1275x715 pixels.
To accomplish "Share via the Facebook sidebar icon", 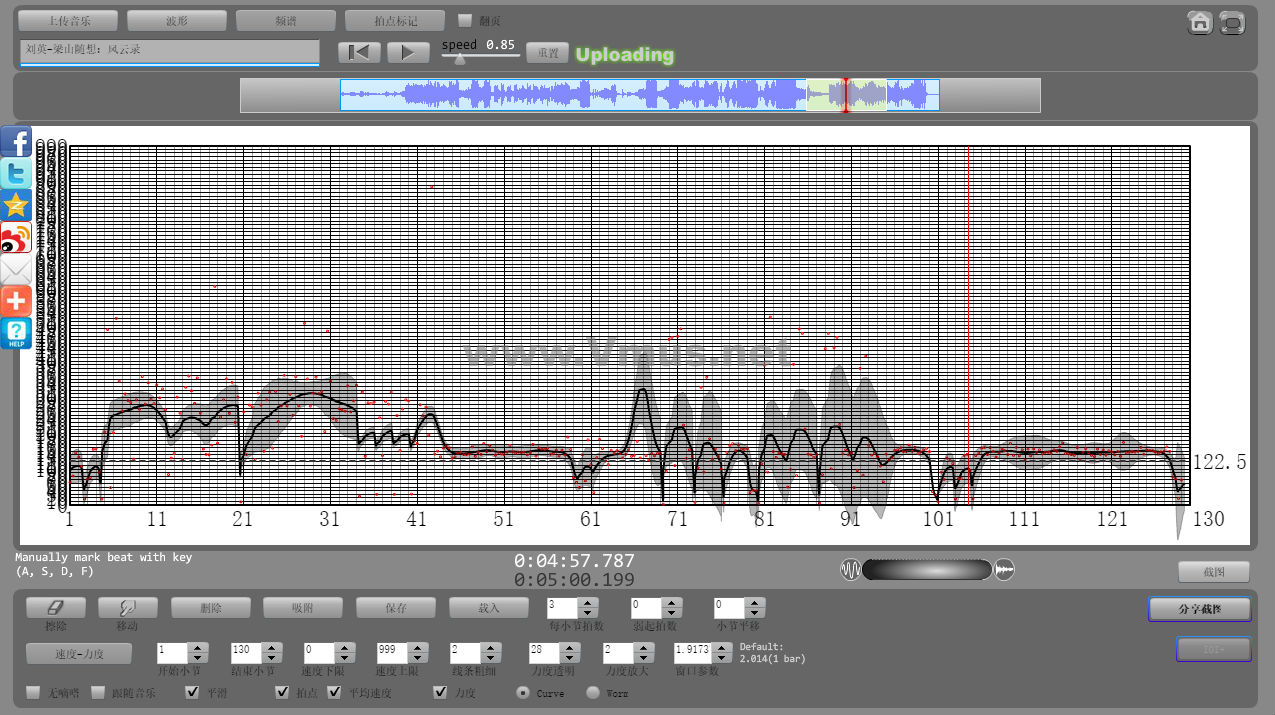I will [16, 142].
